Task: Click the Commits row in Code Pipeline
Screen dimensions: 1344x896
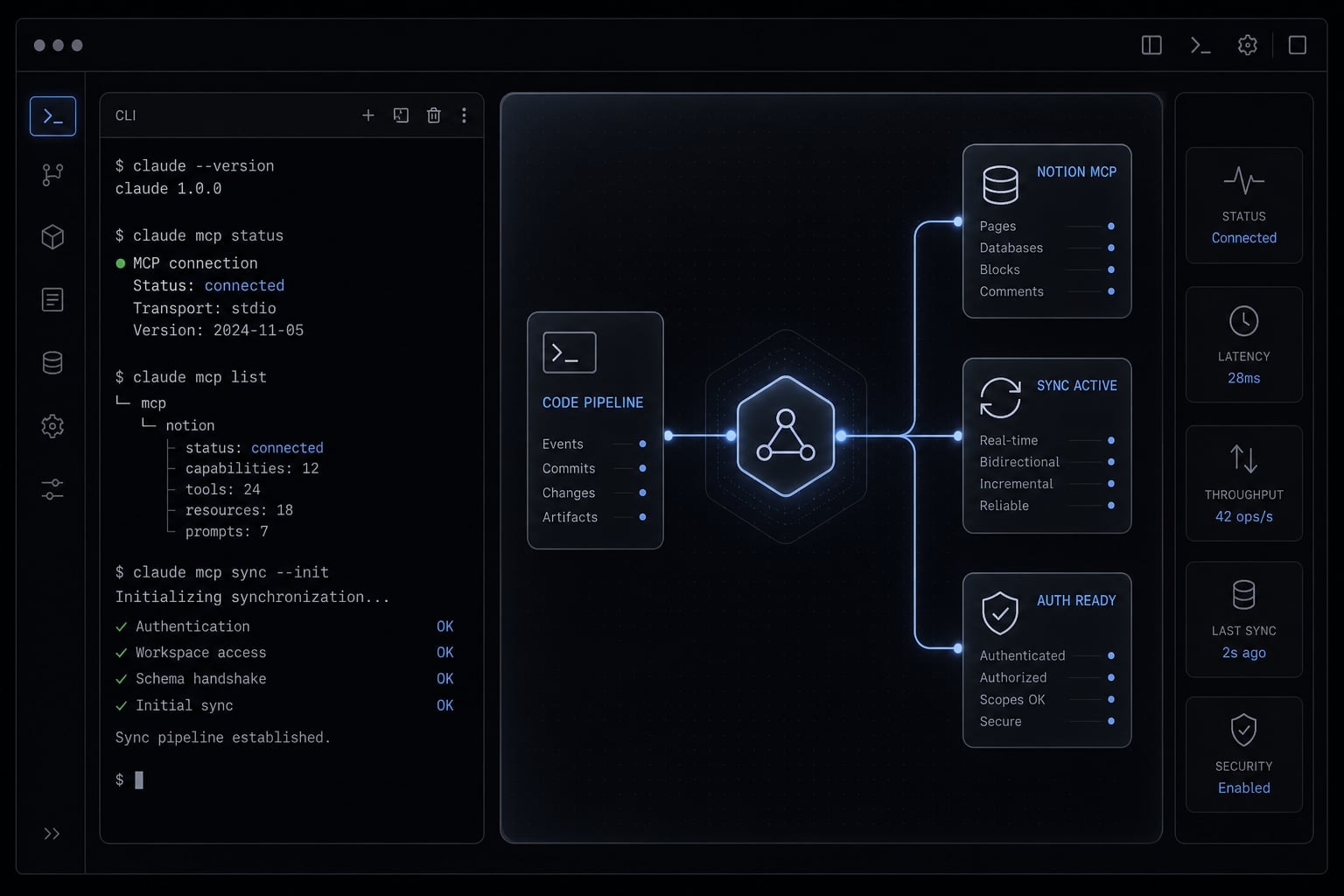Action: 594,469
